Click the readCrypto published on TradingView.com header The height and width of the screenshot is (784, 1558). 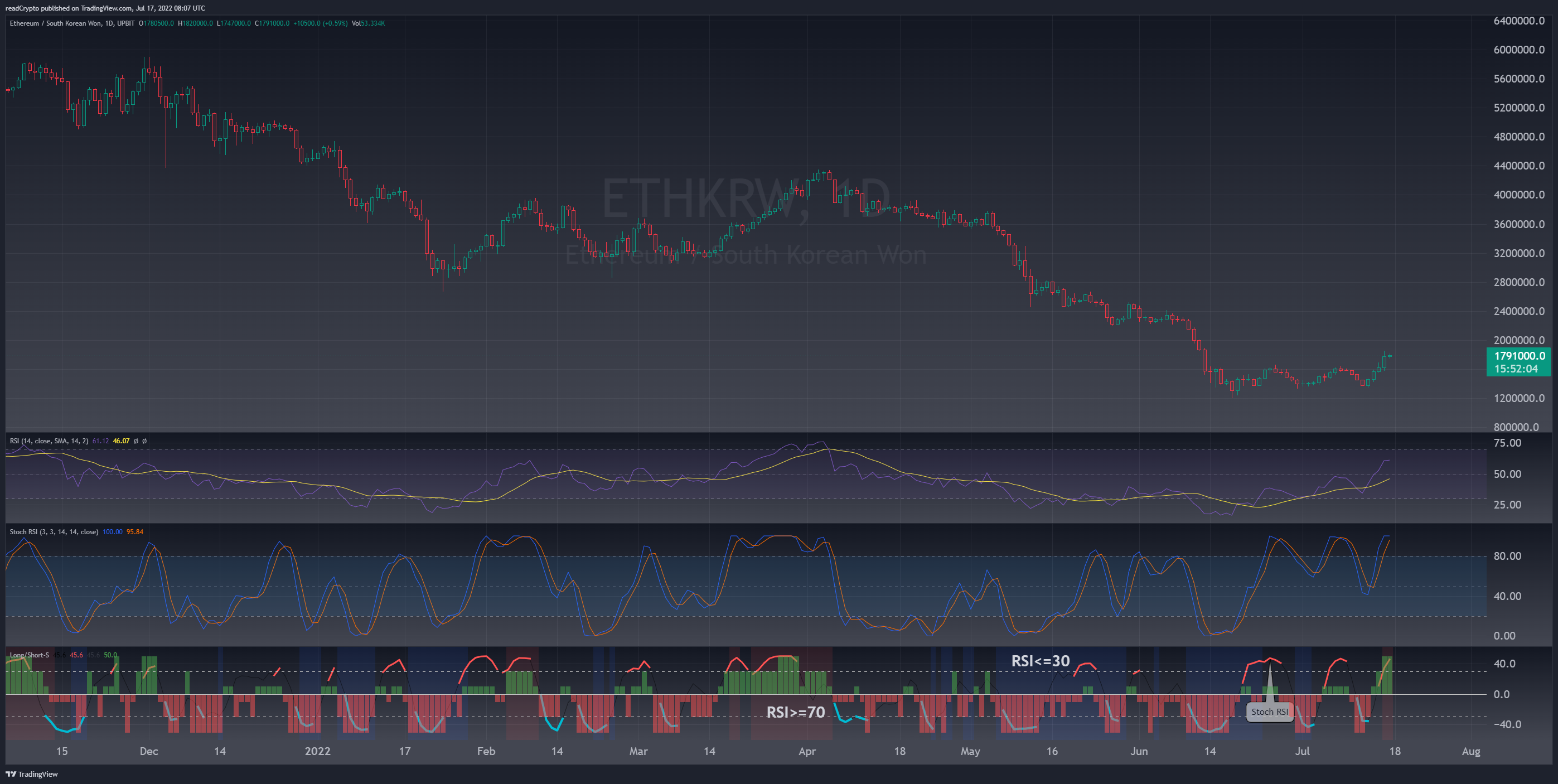(105, 8)
